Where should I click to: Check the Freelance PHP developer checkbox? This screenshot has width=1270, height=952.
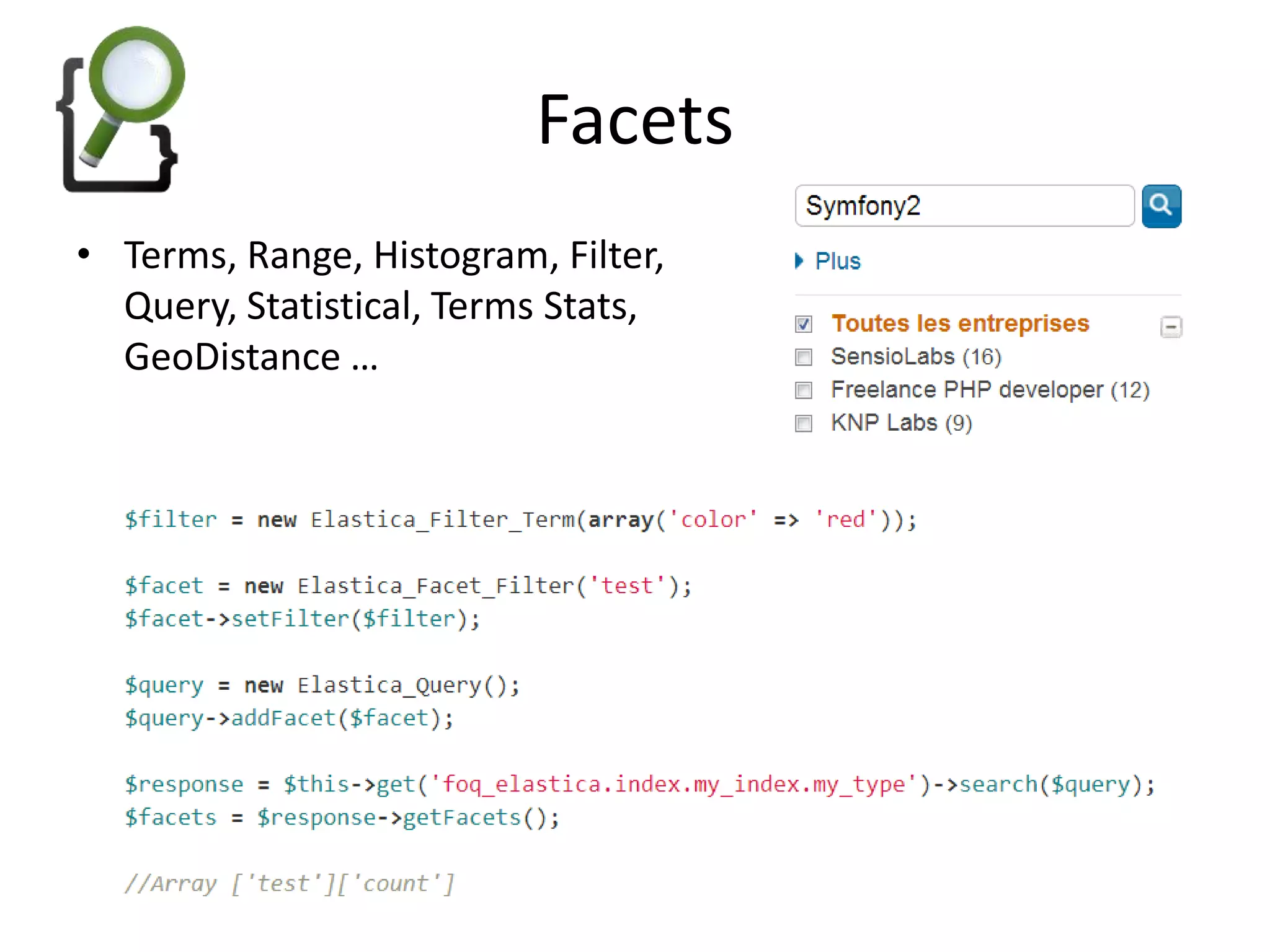[x=804, y=390]
